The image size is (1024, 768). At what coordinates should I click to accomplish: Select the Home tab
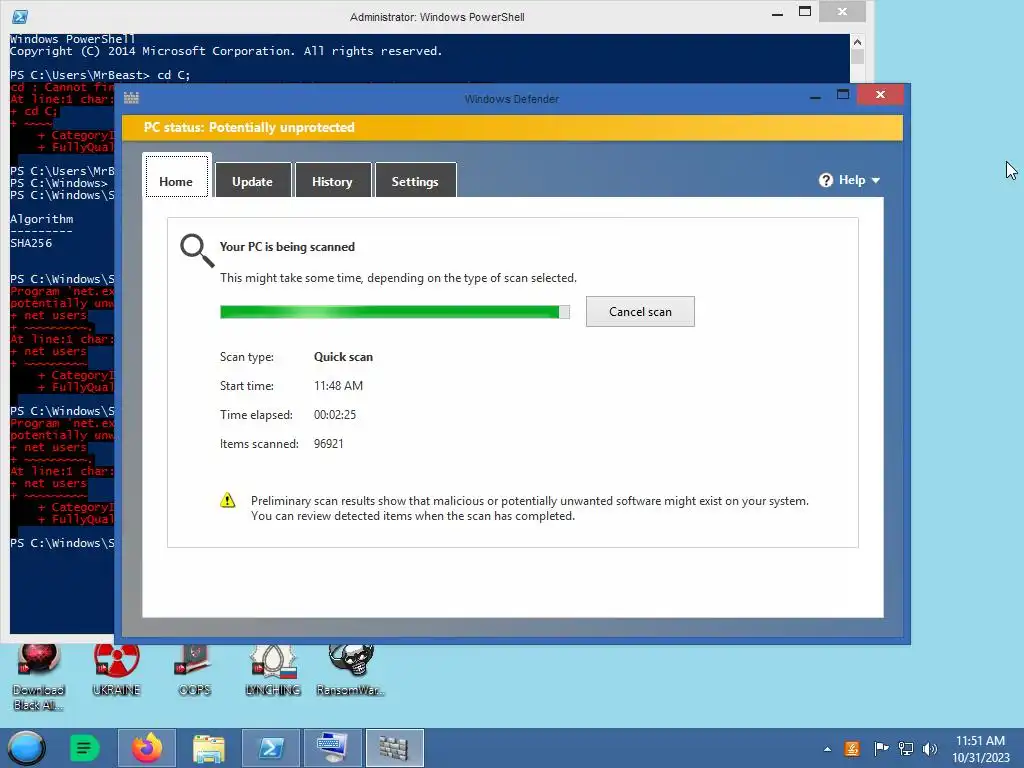pos(176,178)
